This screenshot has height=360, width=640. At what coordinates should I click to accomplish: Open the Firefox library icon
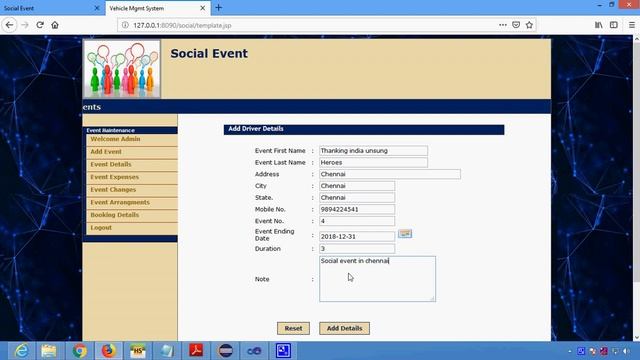[x=598, y=25]
